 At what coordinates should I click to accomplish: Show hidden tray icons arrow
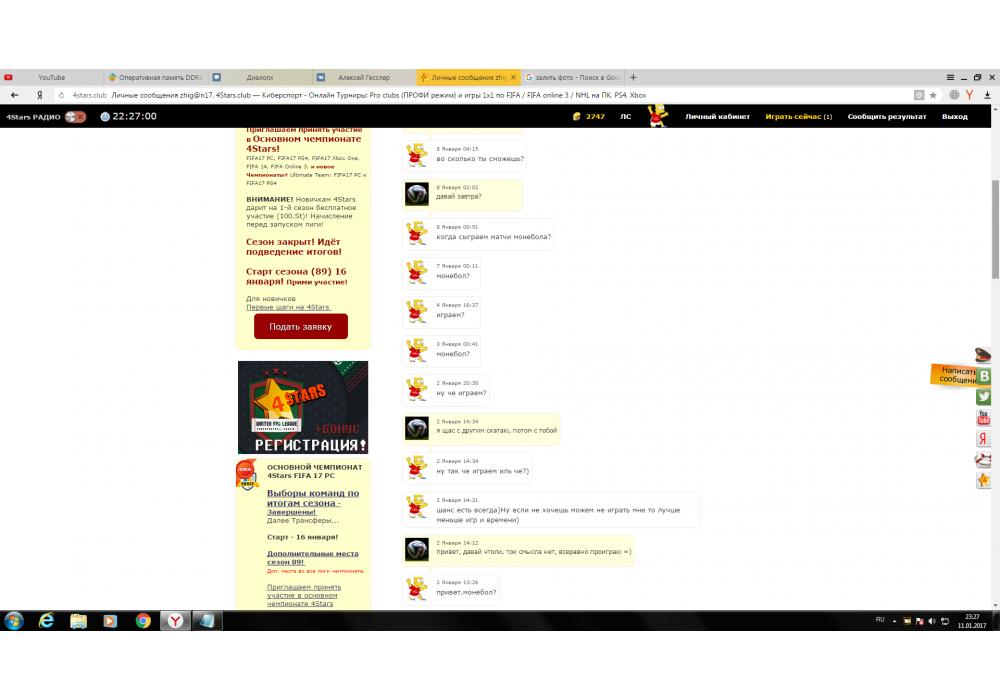894,620
